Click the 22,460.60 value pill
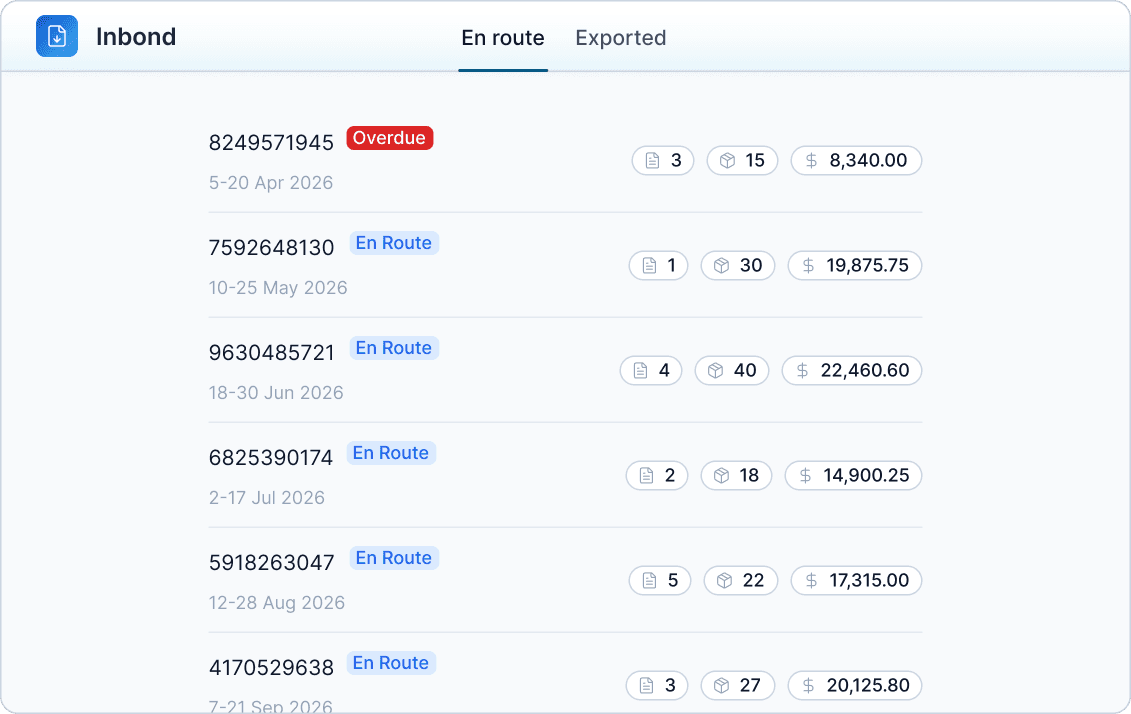Image resolution: width=1131 pixels, height=714 pixels. 852,371
